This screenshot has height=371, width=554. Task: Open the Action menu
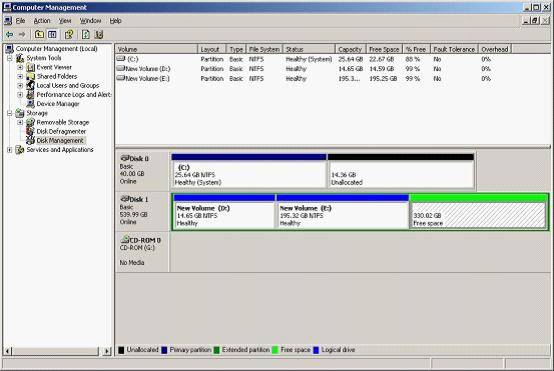point(42,21)
